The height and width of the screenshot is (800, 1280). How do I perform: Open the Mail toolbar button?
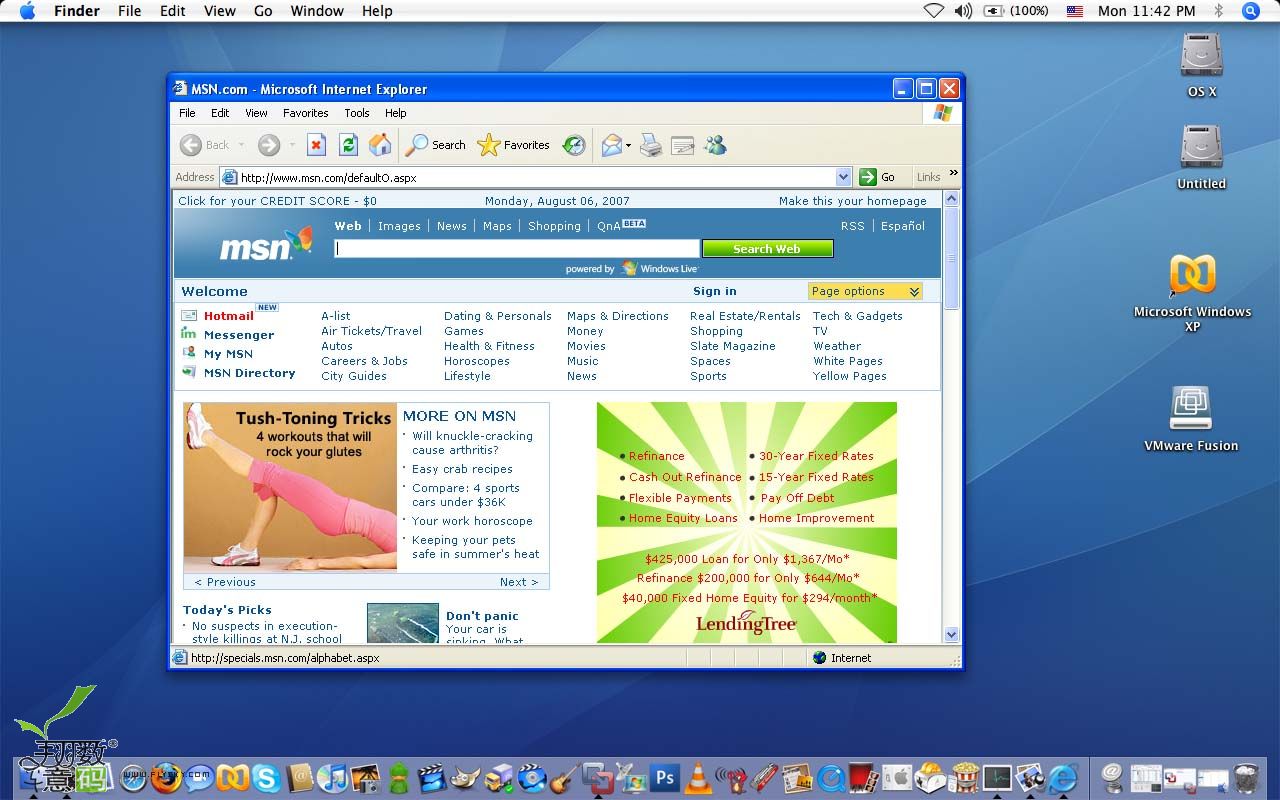point(612,145)
